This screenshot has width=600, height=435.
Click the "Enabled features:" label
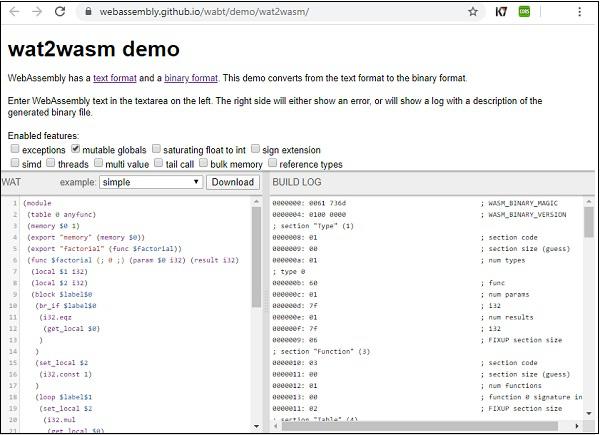pos(44,136)
